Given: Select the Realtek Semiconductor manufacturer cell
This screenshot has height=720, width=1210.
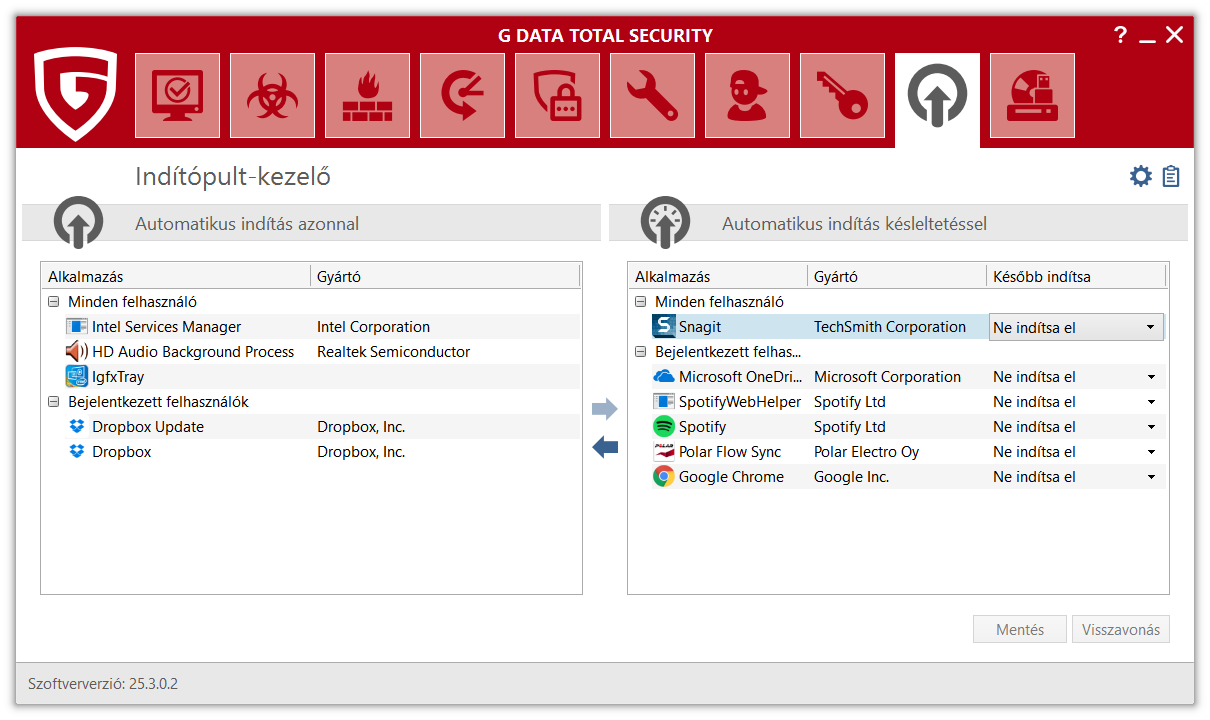Looking at the screenshot, I should (393, 352).
